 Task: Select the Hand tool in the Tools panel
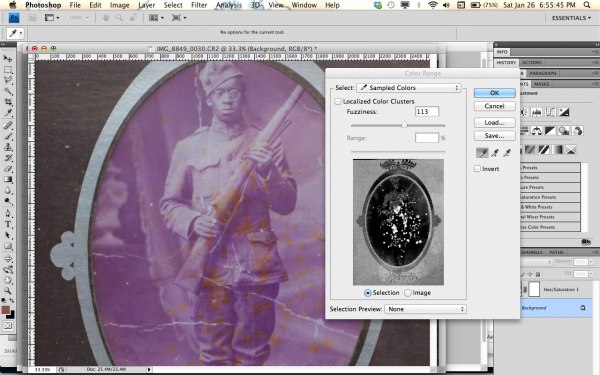pyautogui.click(x=8, y=280)
